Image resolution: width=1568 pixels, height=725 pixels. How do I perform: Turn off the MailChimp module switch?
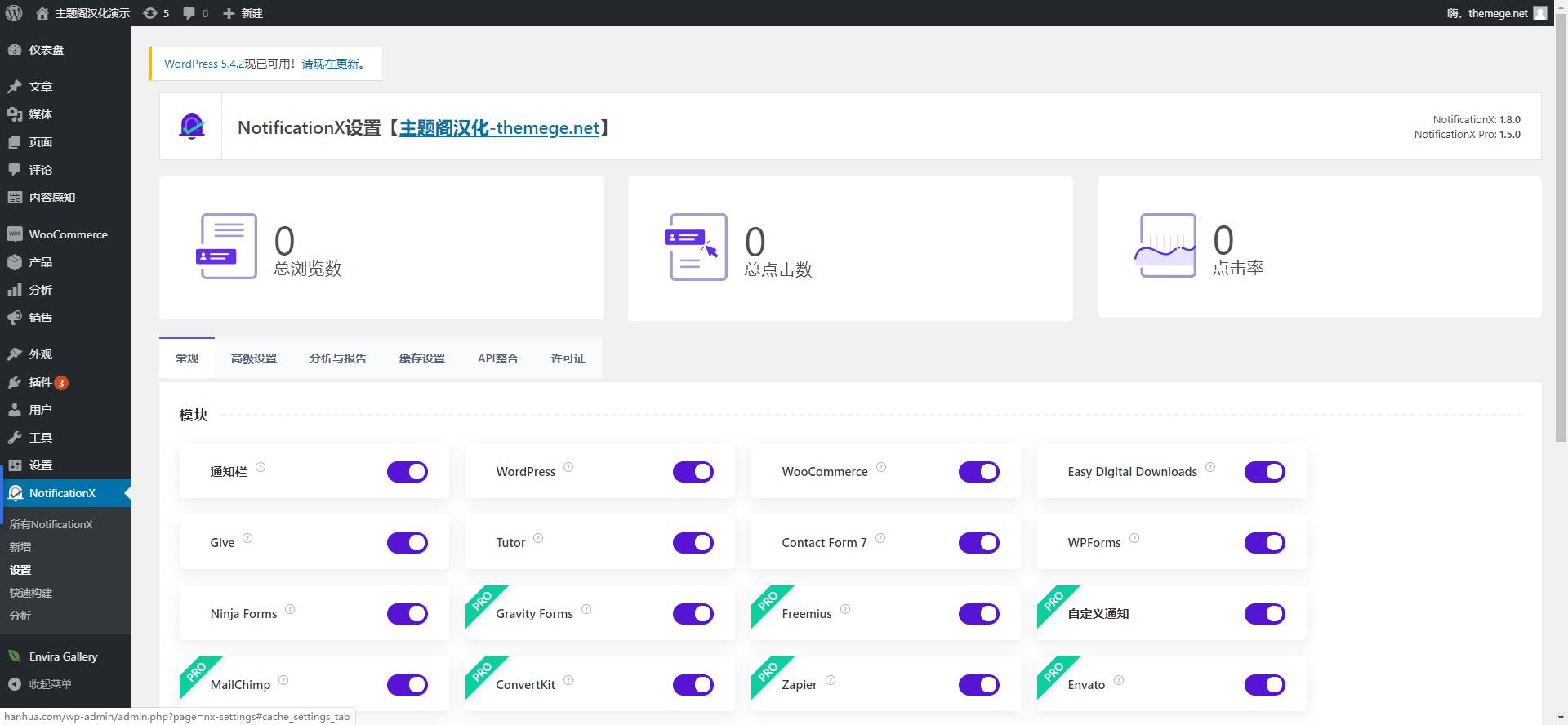(408, 685)
